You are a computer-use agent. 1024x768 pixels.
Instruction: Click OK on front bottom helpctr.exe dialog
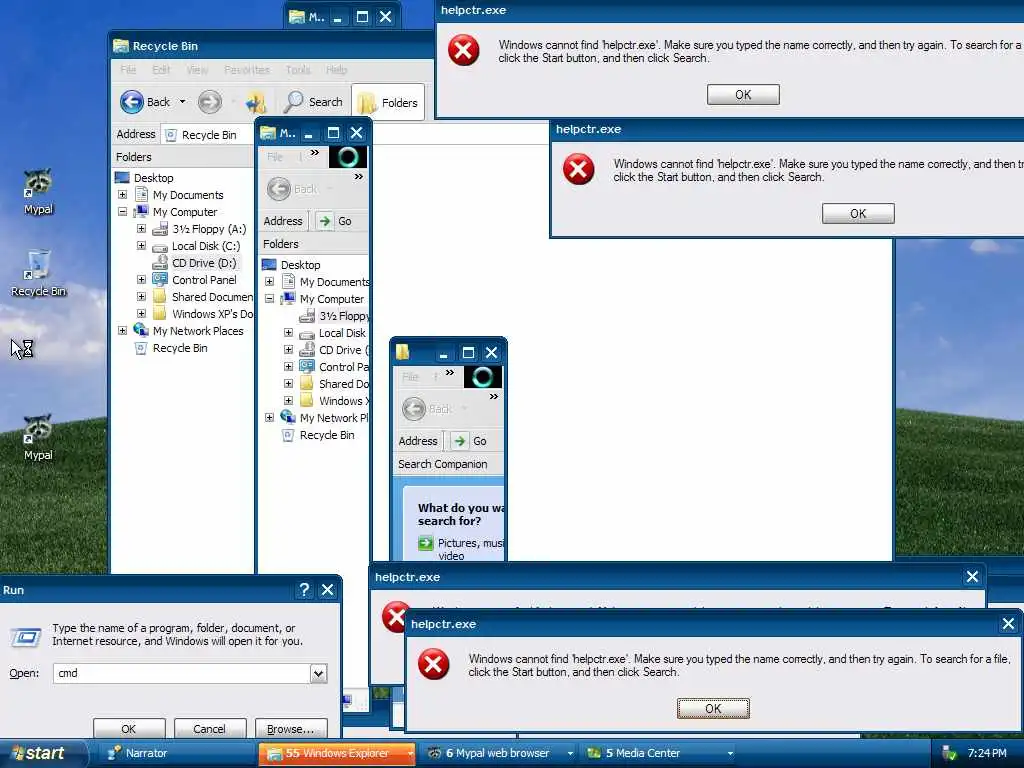coord(713,709)
